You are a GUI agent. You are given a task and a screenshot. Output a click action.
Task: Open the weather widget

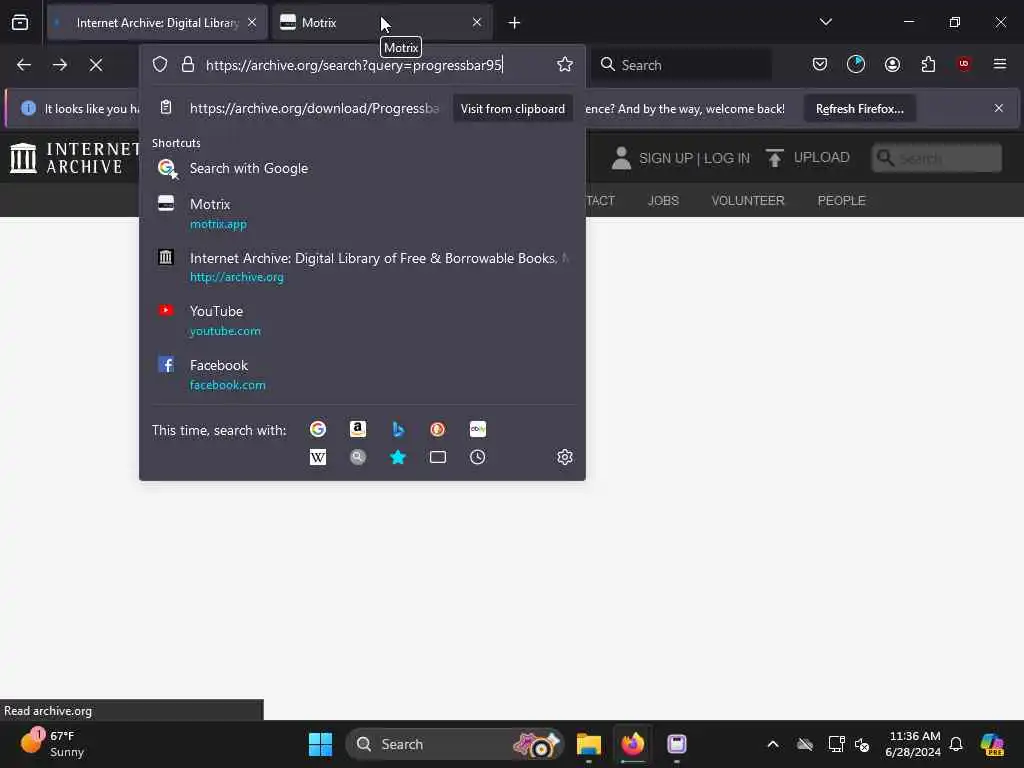(x=52, y=744)
